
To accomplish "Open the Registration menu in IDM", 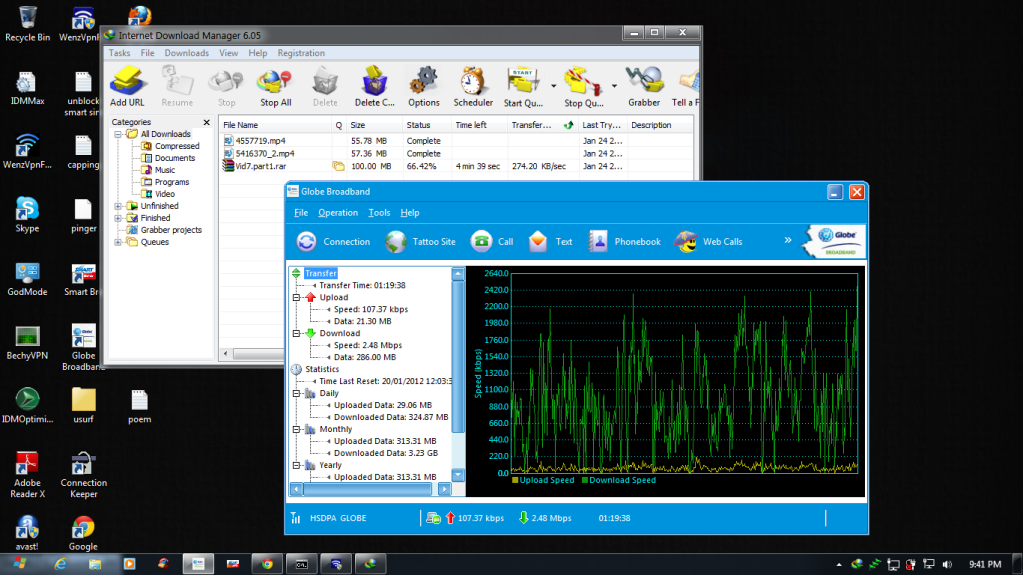I will coord(301,53).
